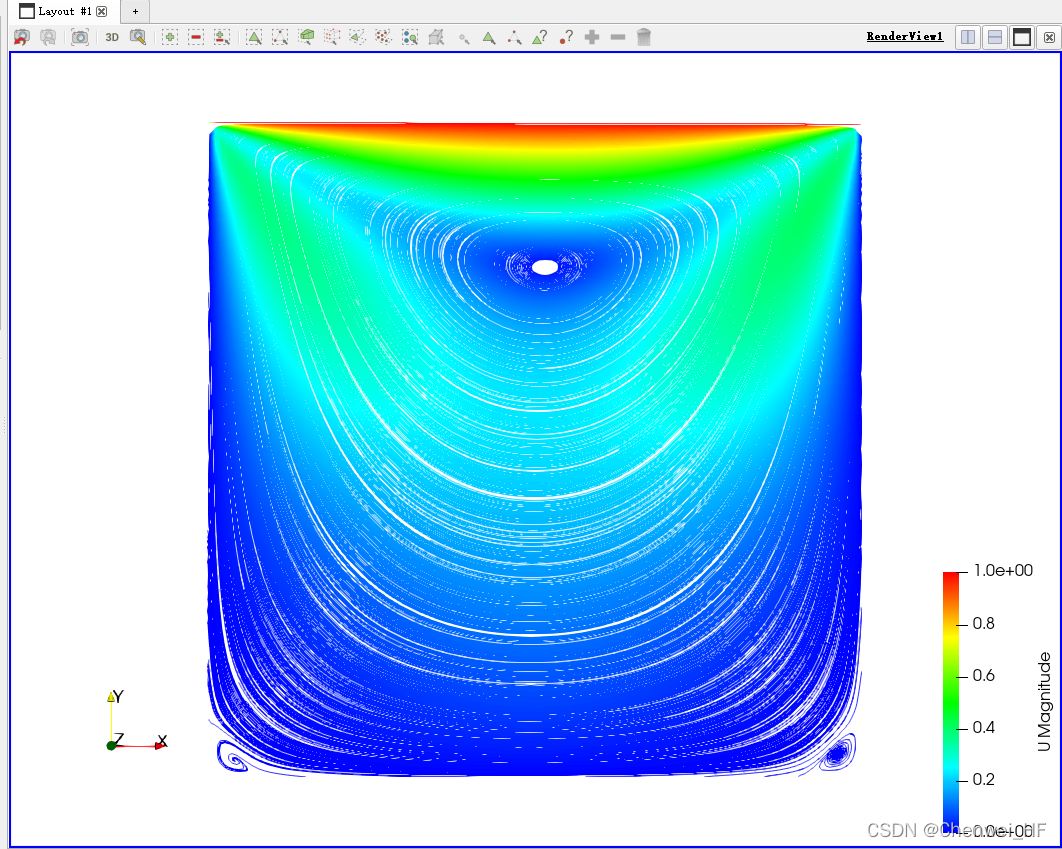Click the 'U Magnitude' legend title
This screenshot has height=849, width=1062.
1044,701
